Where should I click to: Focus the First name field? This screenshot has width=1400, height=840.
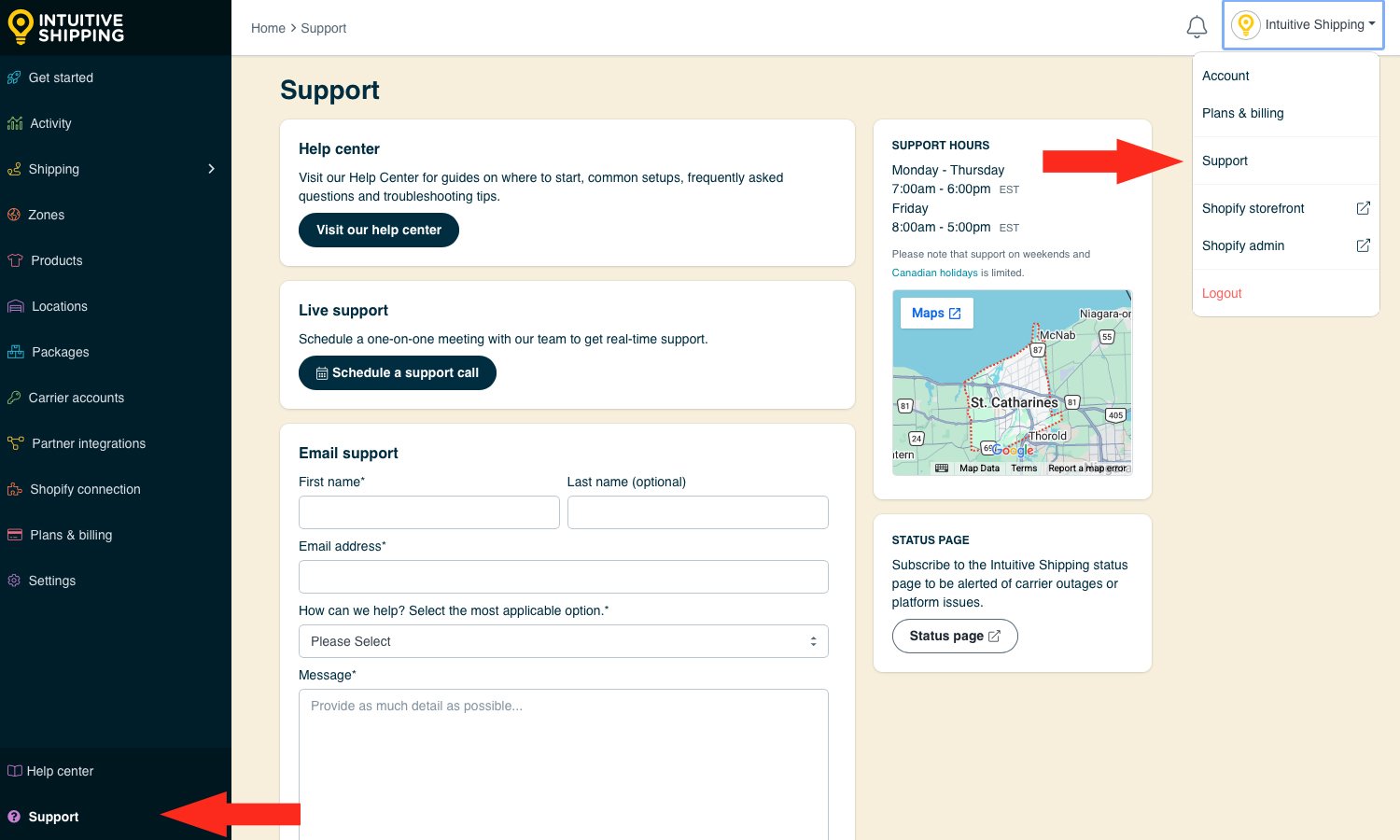click(x=429, y=512)
